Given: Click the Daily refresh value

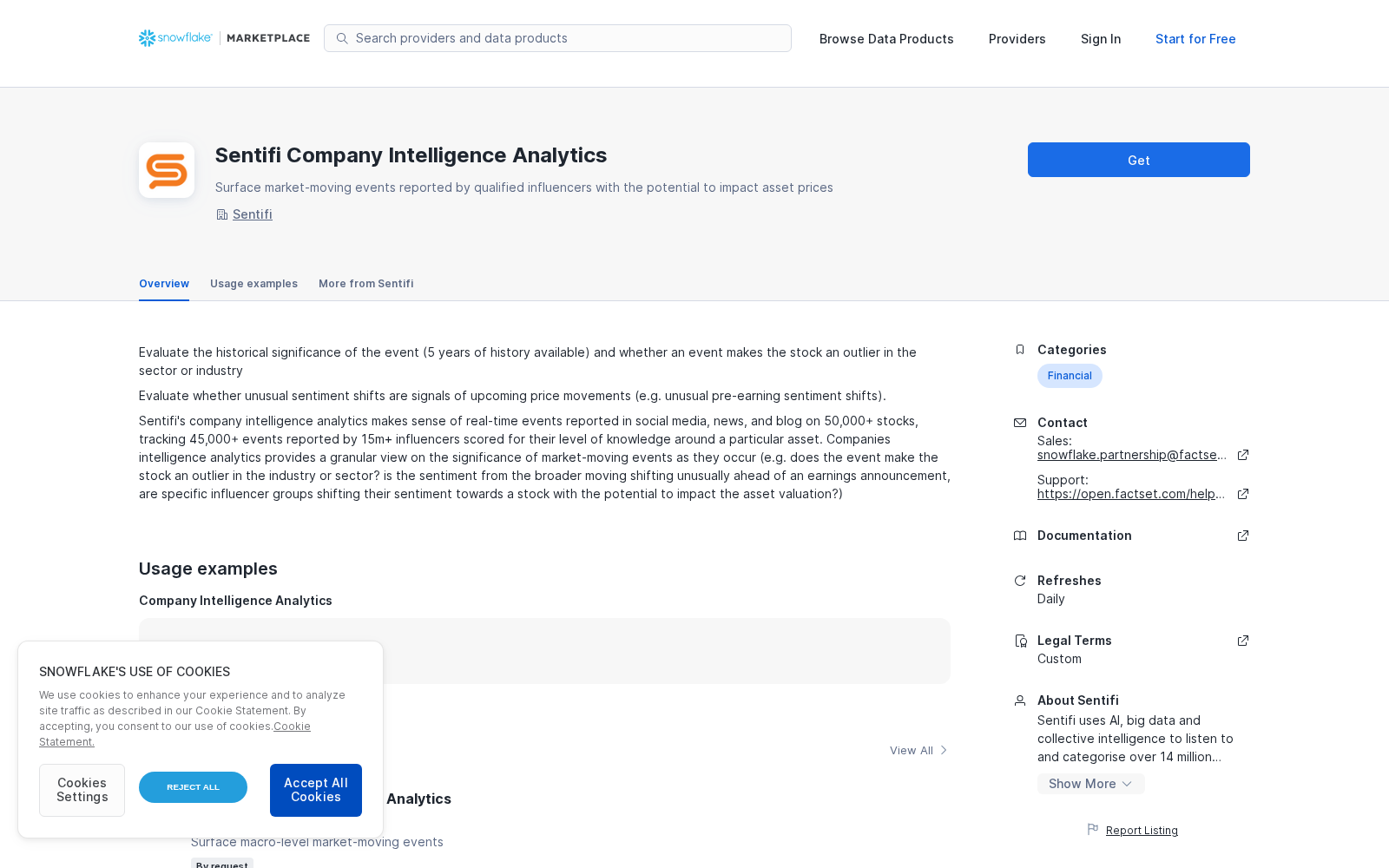Looking at the screenshot, I should coord(1050,599).
